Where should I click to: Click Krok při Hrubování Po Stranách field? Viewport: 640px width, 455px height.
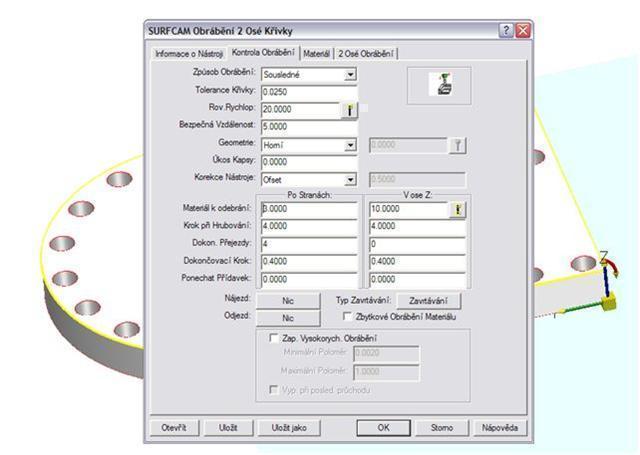click(x=309, y=226)
